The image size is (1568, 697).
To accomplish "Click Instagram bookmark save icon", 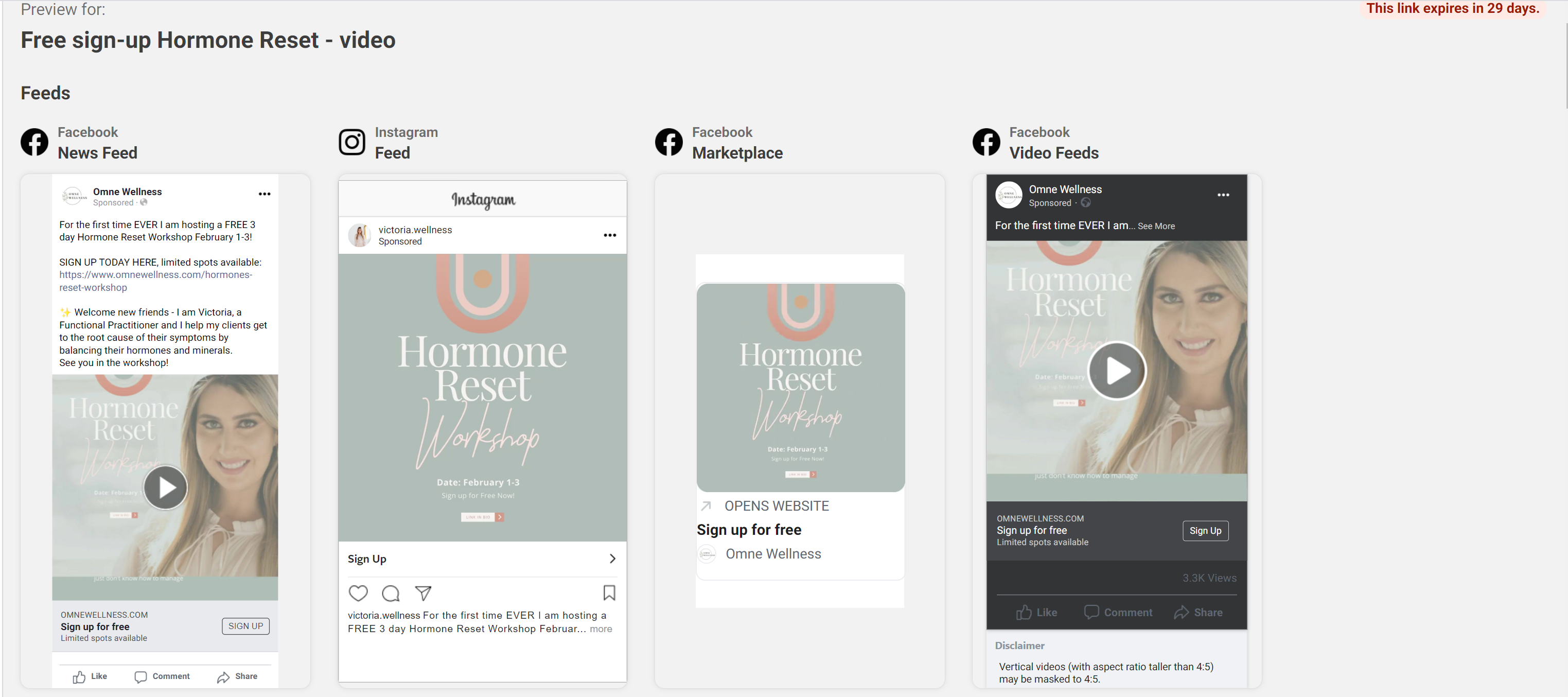I will tap(609, 593).
